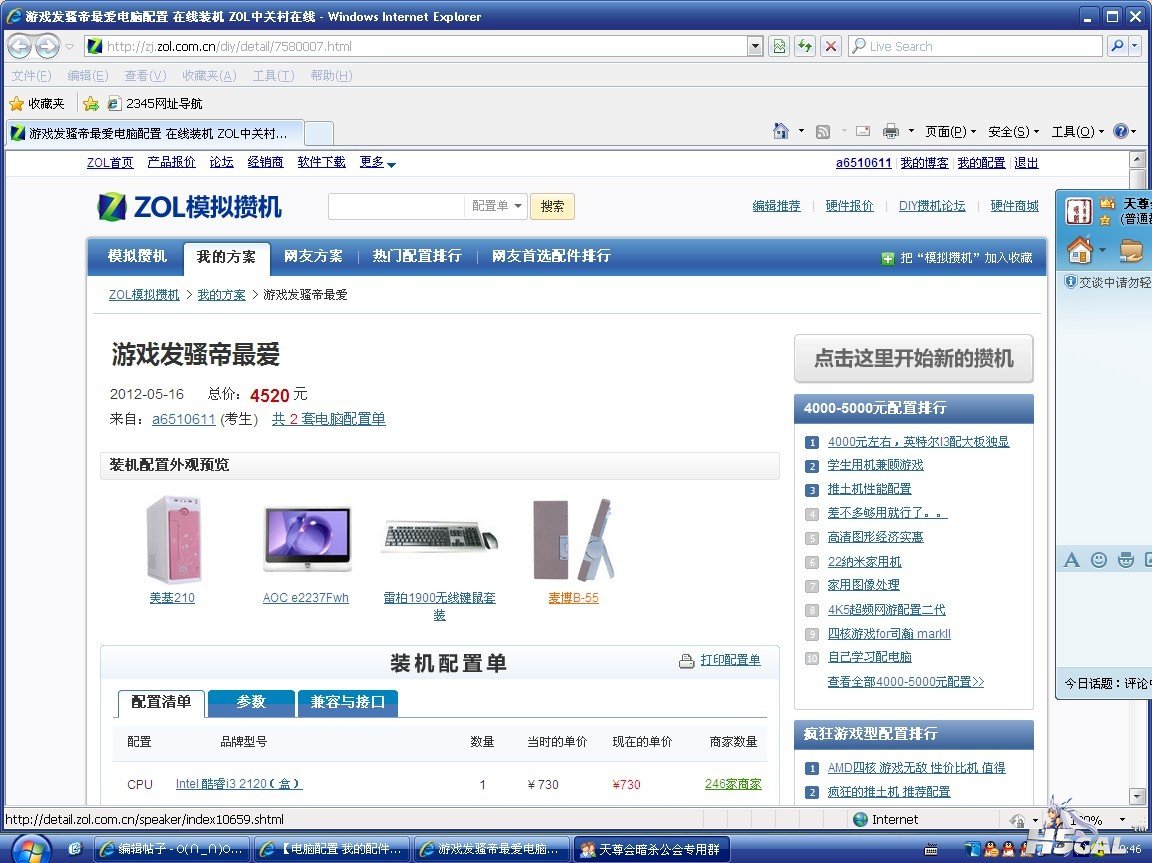
Task: Open the 工具(O) command bar dropdown
Action: pyautogui.click(x=1077, y=131)
